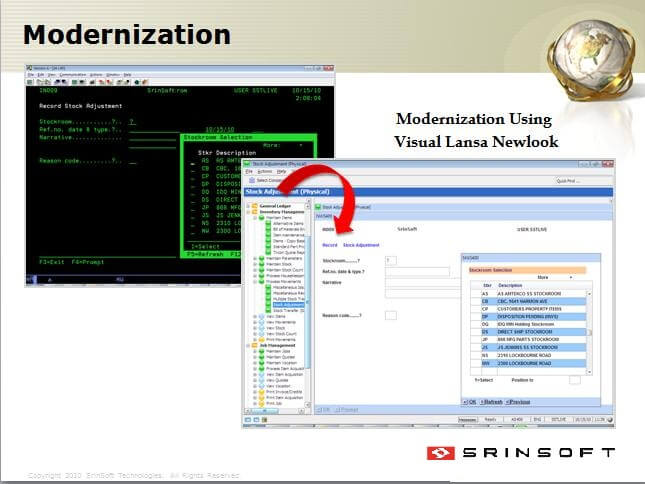Click the Ref.no. date & type field
The image size is (645, 484).
pyautogui.click(x=417, y=271)
